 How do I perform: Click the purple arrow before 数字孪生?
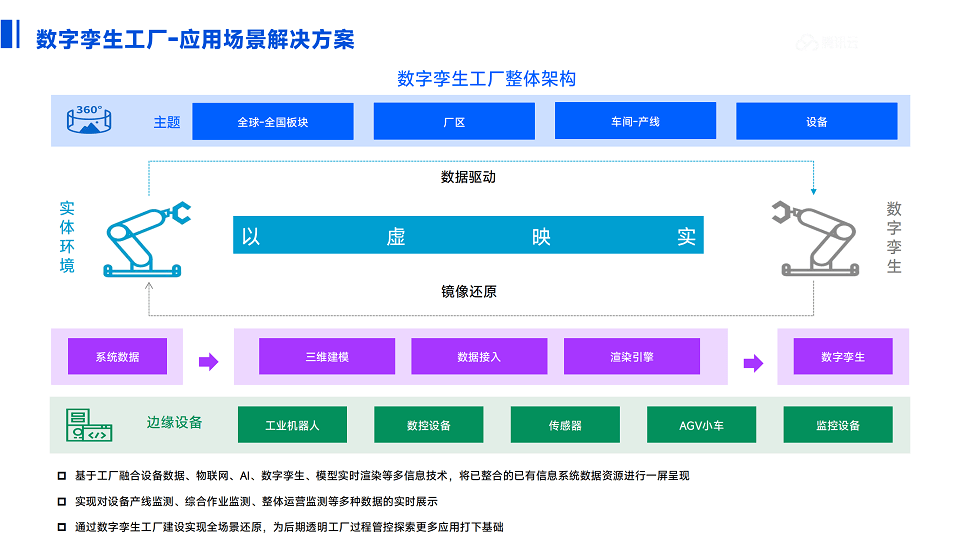[754, 363]
